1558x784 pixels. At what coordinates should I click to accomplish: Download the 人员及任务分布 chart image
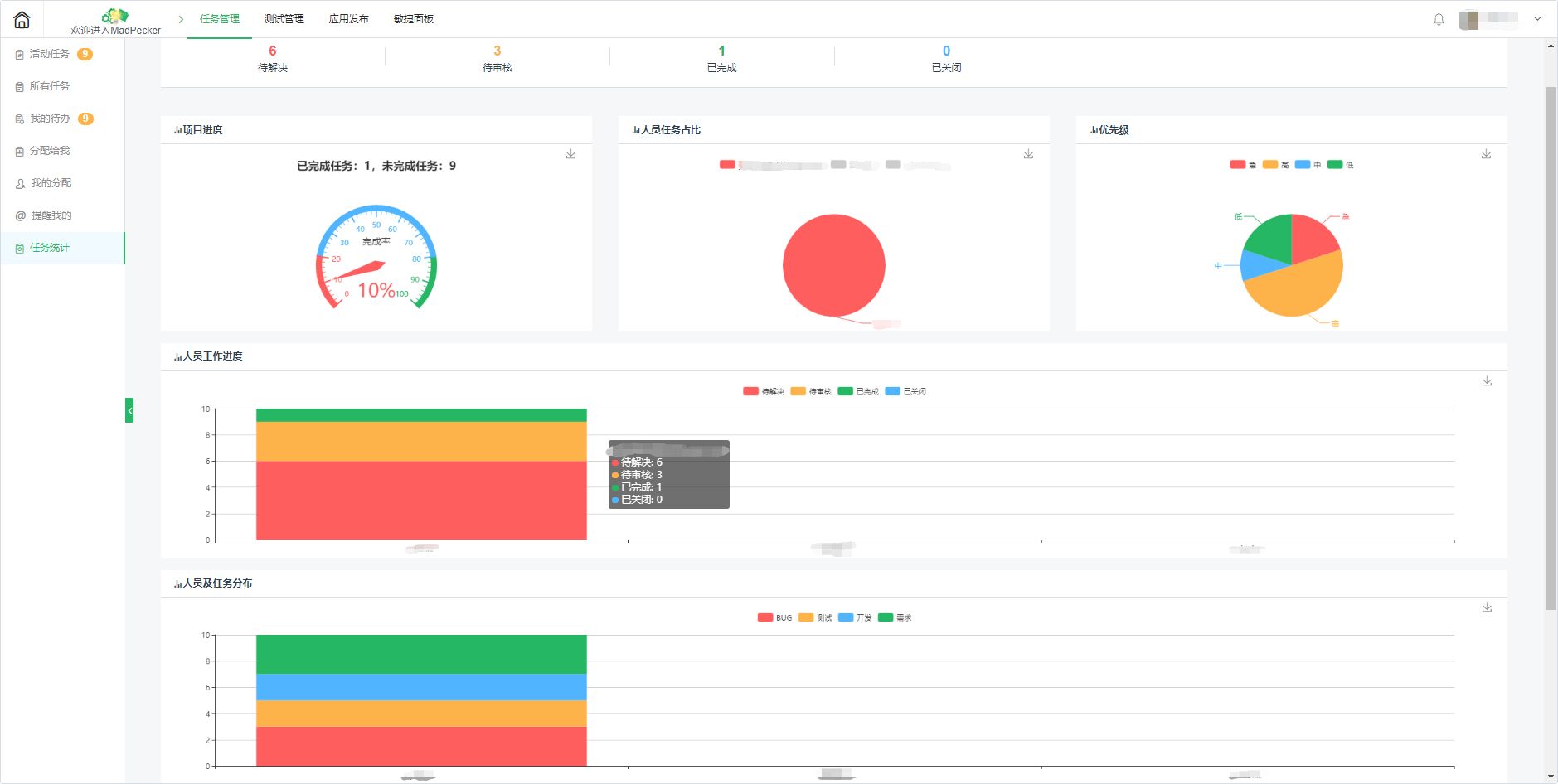point(1487,607)
